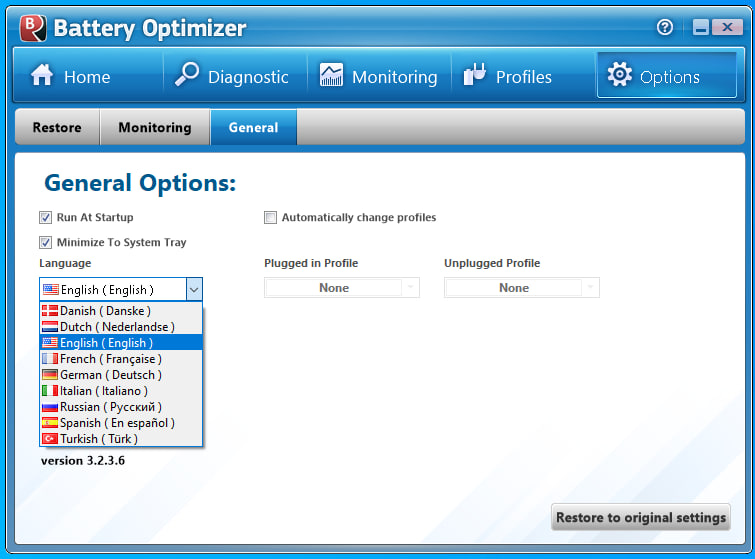Select French (Française) language

point(121,359)
